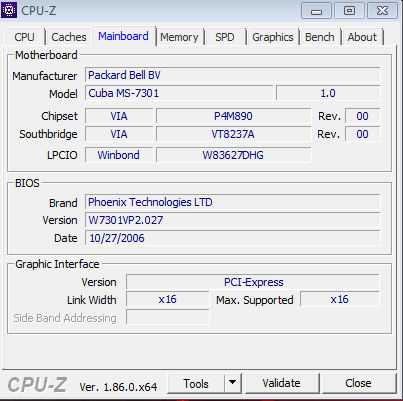This screenshot has height=401, width=403.
Task: Maximize the CPU-Z window
Action: click(x=349, y=11)
